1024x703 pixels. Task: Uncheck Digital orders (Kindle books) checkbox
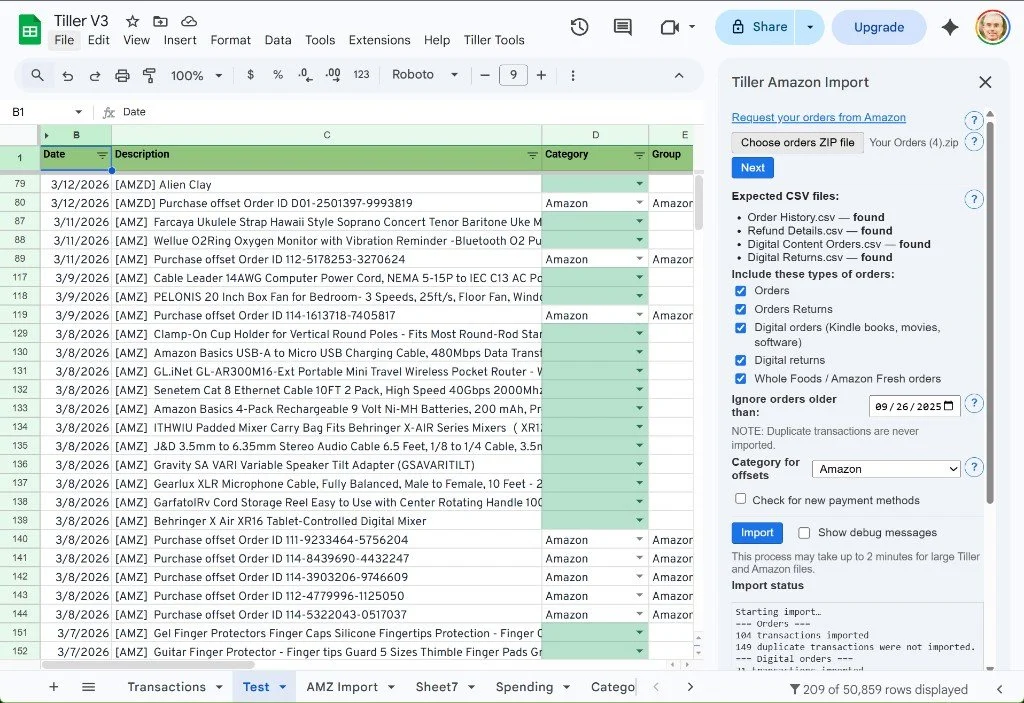click(740, 328)
